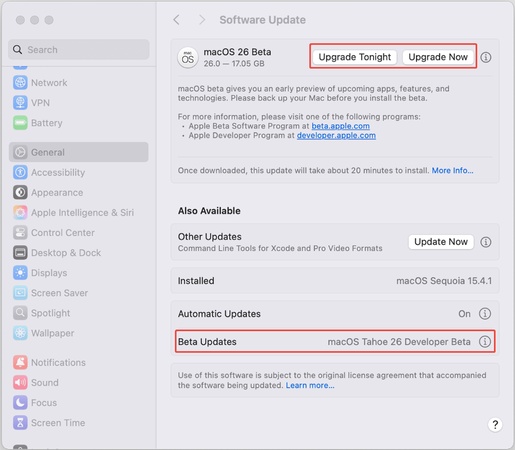Click Automatic Updates On value

pyautogui.click(x=464, y=314)
